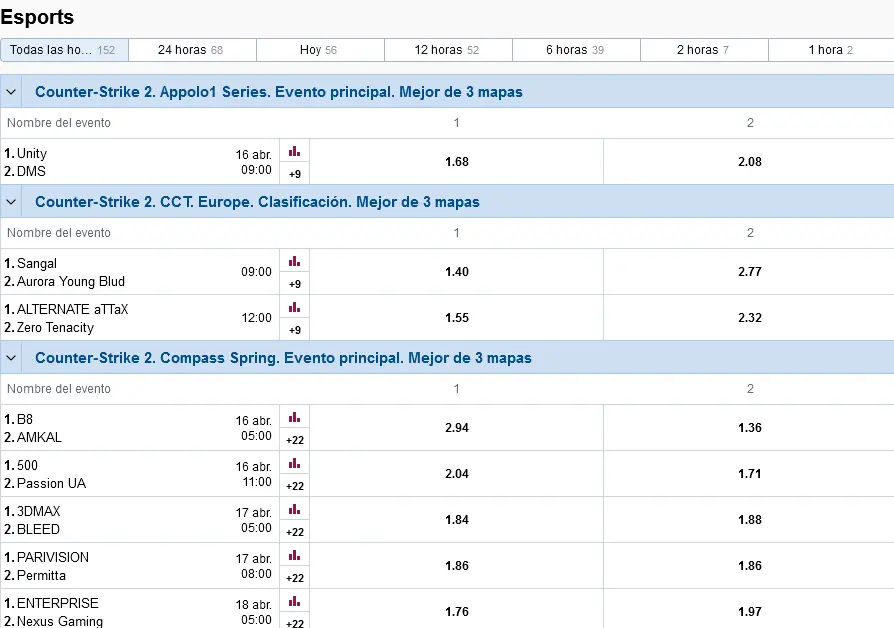Show +9 markets for ALTERNATE aTTaX match
Image resolution: width=894 pixels, height=628 pixels.
tap(294, 330)
